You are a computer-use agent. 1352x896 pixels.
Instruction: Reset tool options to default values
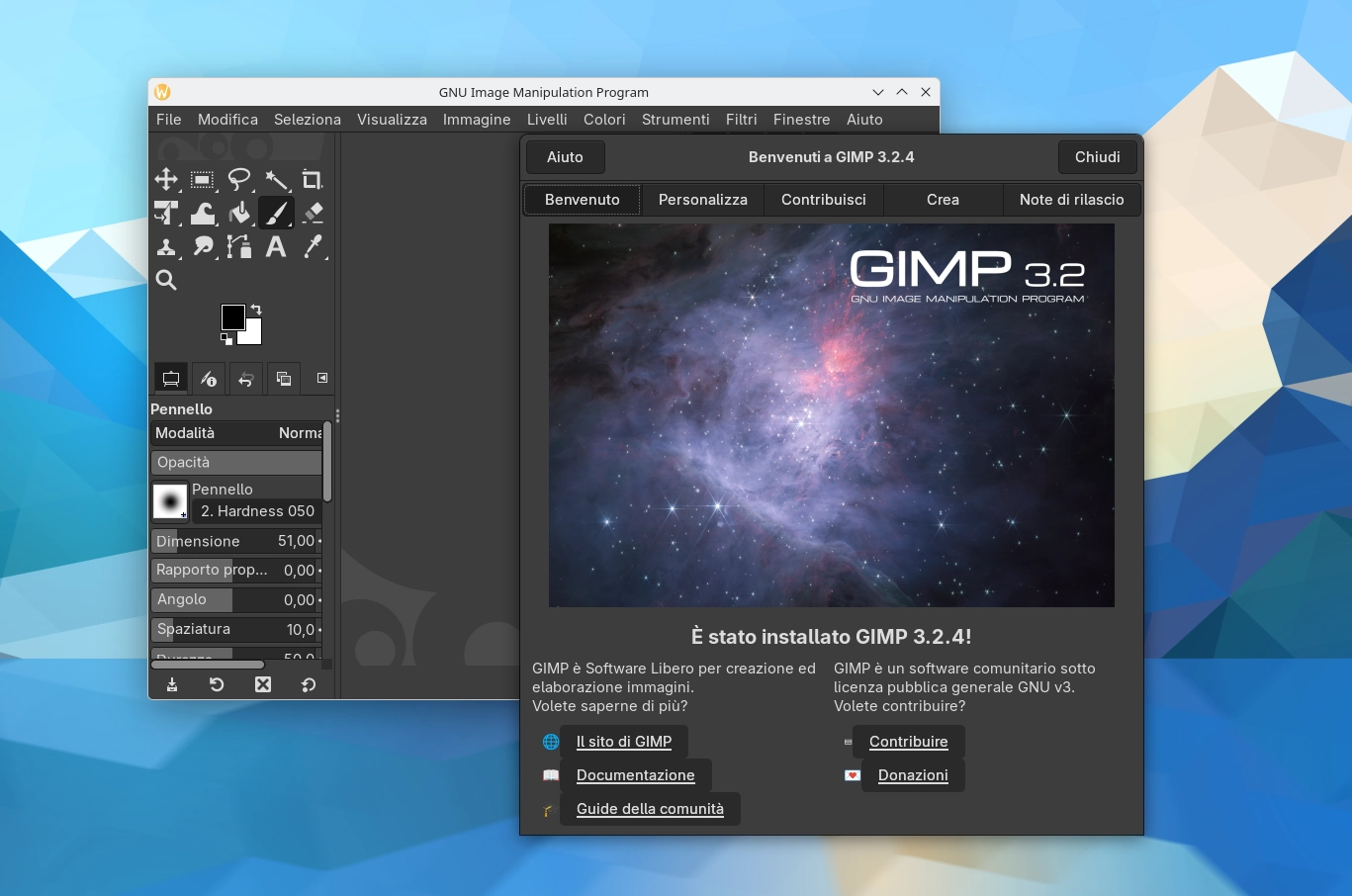(x=308, y=683)
